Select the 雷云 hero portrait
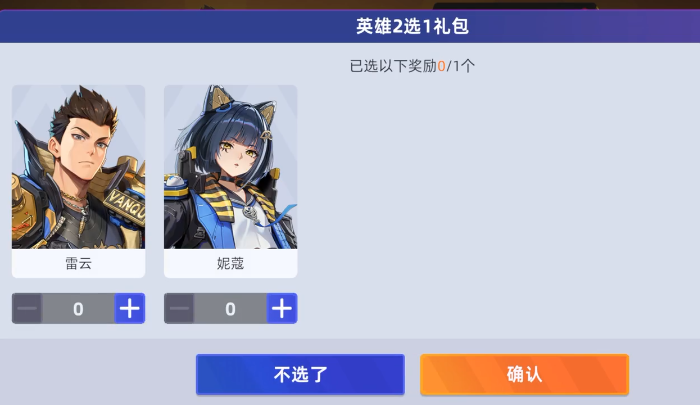Viewport: 700px width, 405px height. [x=79, y=167]
